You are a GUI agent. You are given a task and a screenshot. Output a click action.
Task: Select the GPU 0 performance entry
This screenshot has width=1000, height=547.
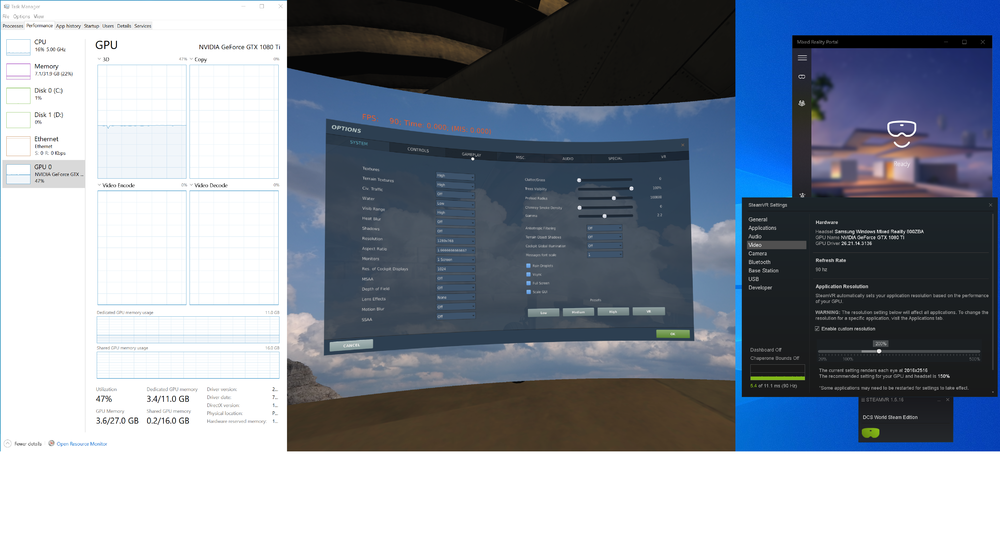[x=43, y=173]
